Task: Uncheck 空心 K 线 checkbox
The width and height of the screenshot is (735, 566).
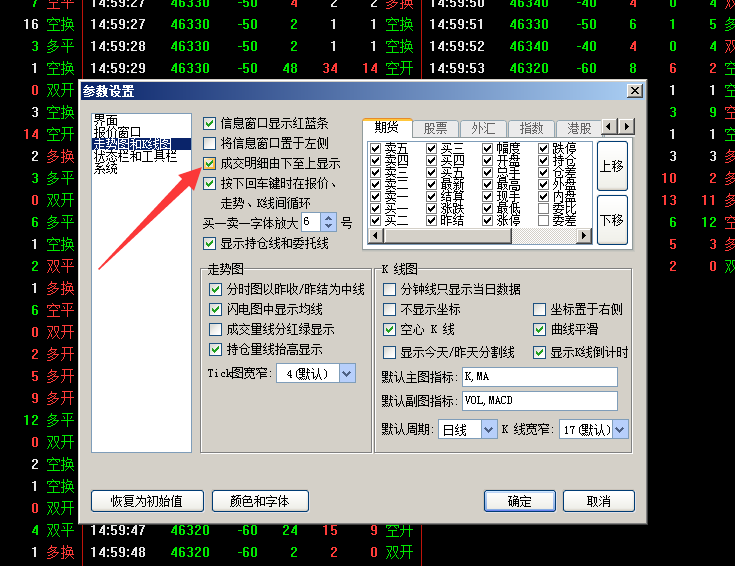Action: pyautogui.click(x=390, y=329)
